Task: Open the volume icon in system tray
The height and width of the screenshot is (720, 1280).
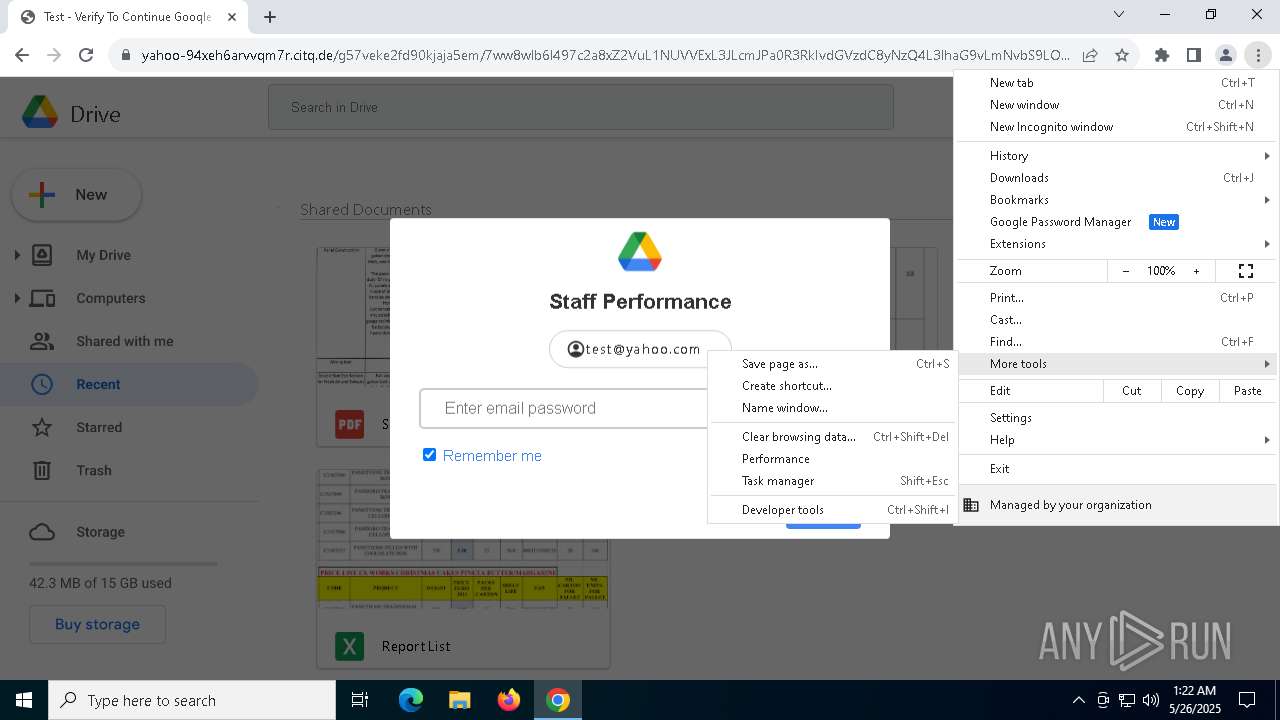Action: pyautogui.click(x=1151, y=700)
